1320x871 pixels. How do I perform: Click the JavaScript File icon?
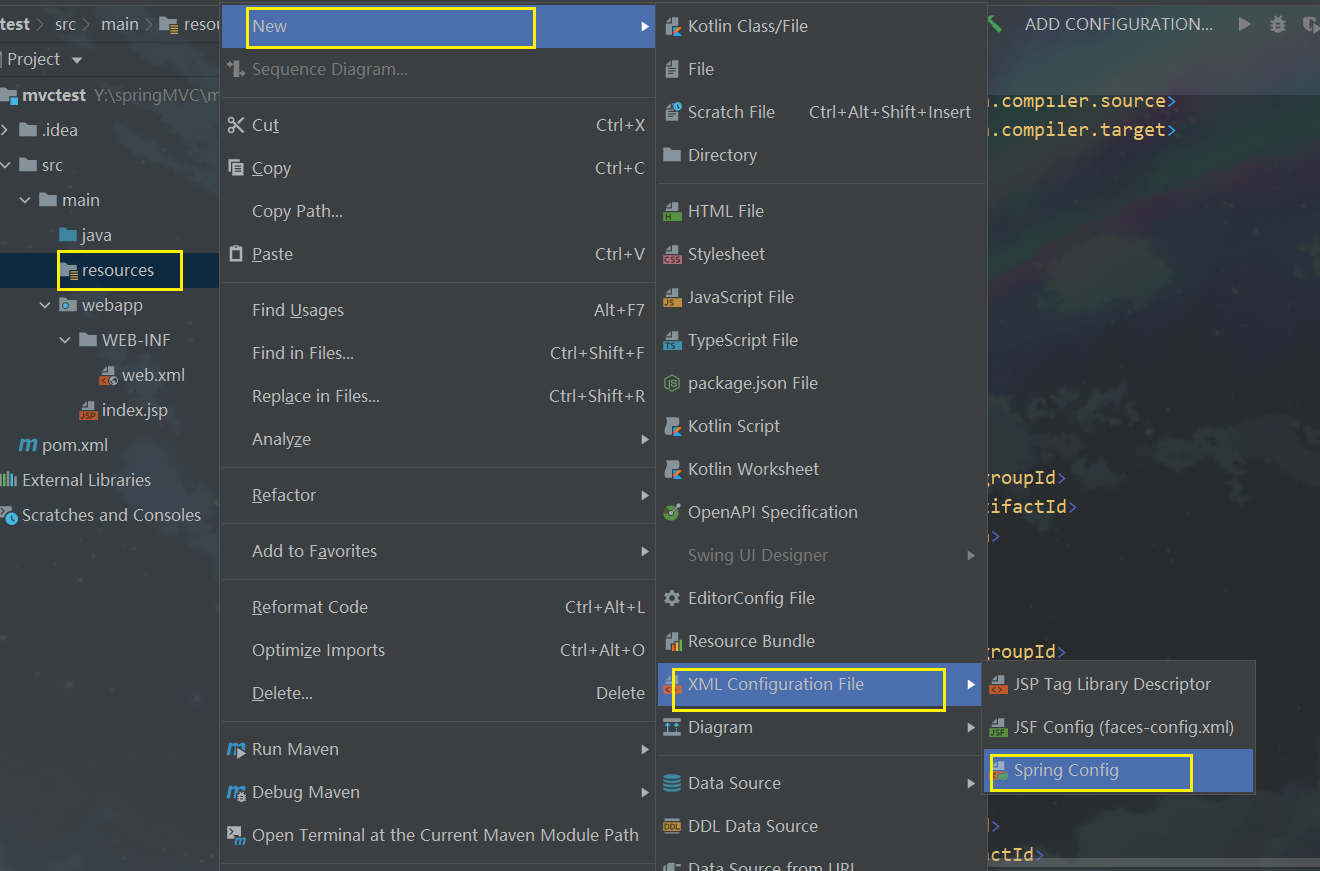pos(672,297)
